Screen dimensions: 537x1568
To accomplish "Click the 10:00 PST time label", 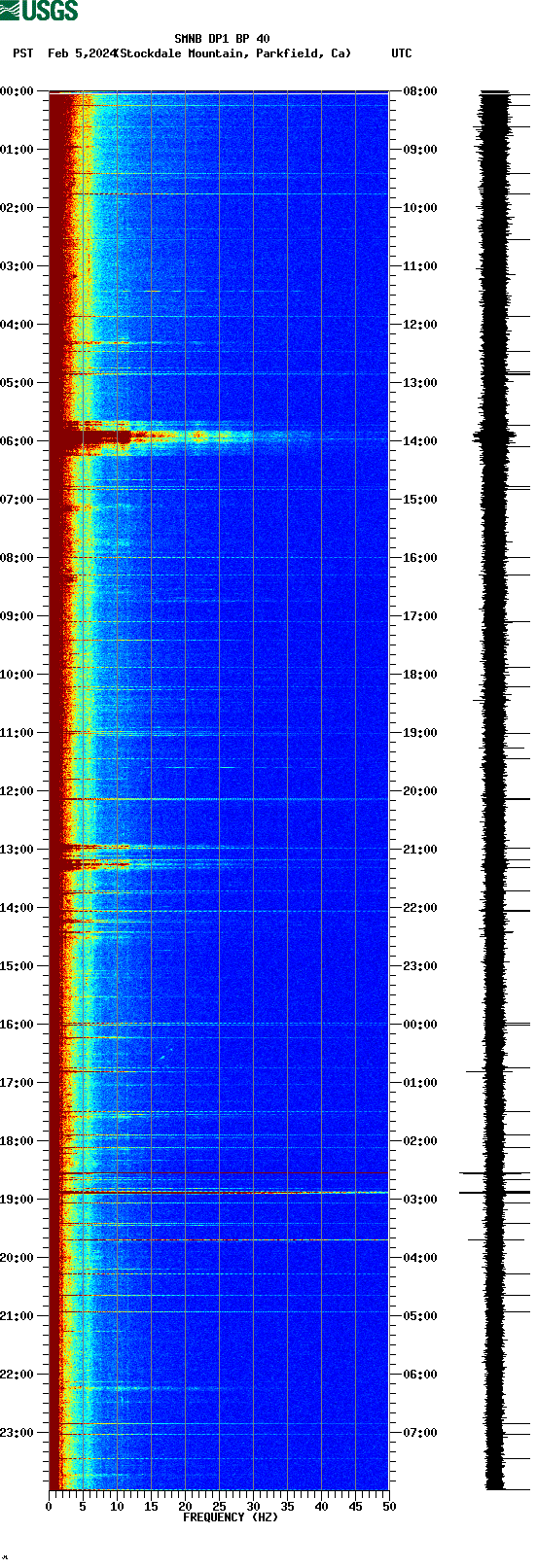I will click(x=18, y=675).
